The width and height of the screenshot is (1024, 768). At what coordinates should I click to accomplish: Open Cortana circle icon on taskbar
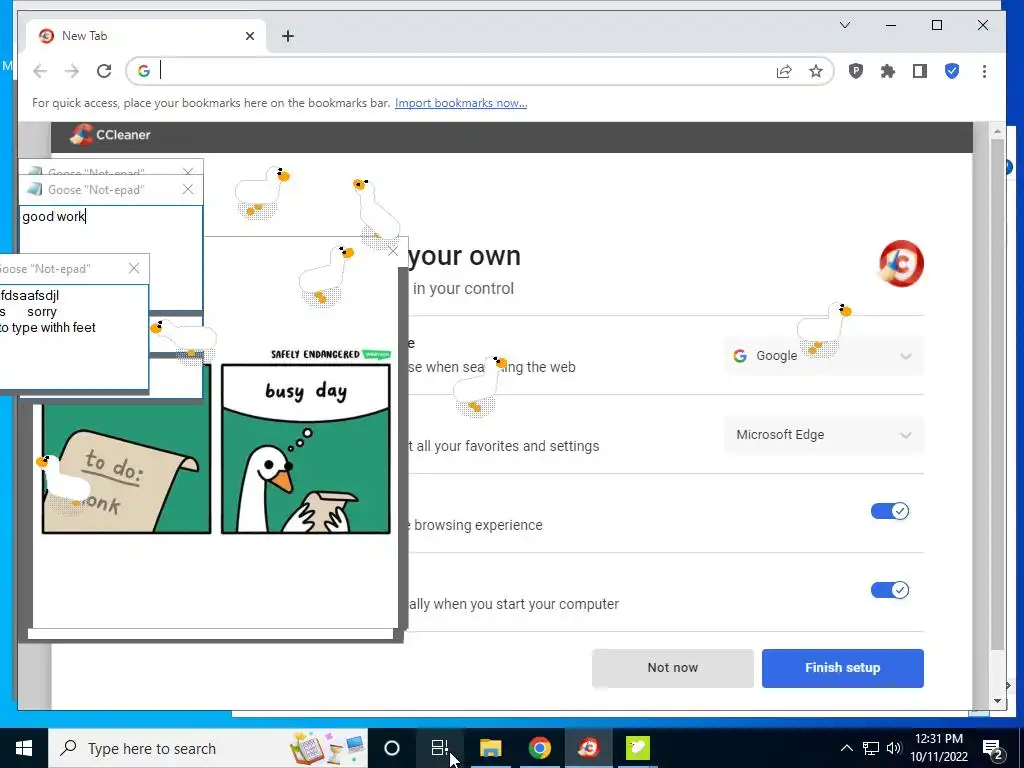392,748
